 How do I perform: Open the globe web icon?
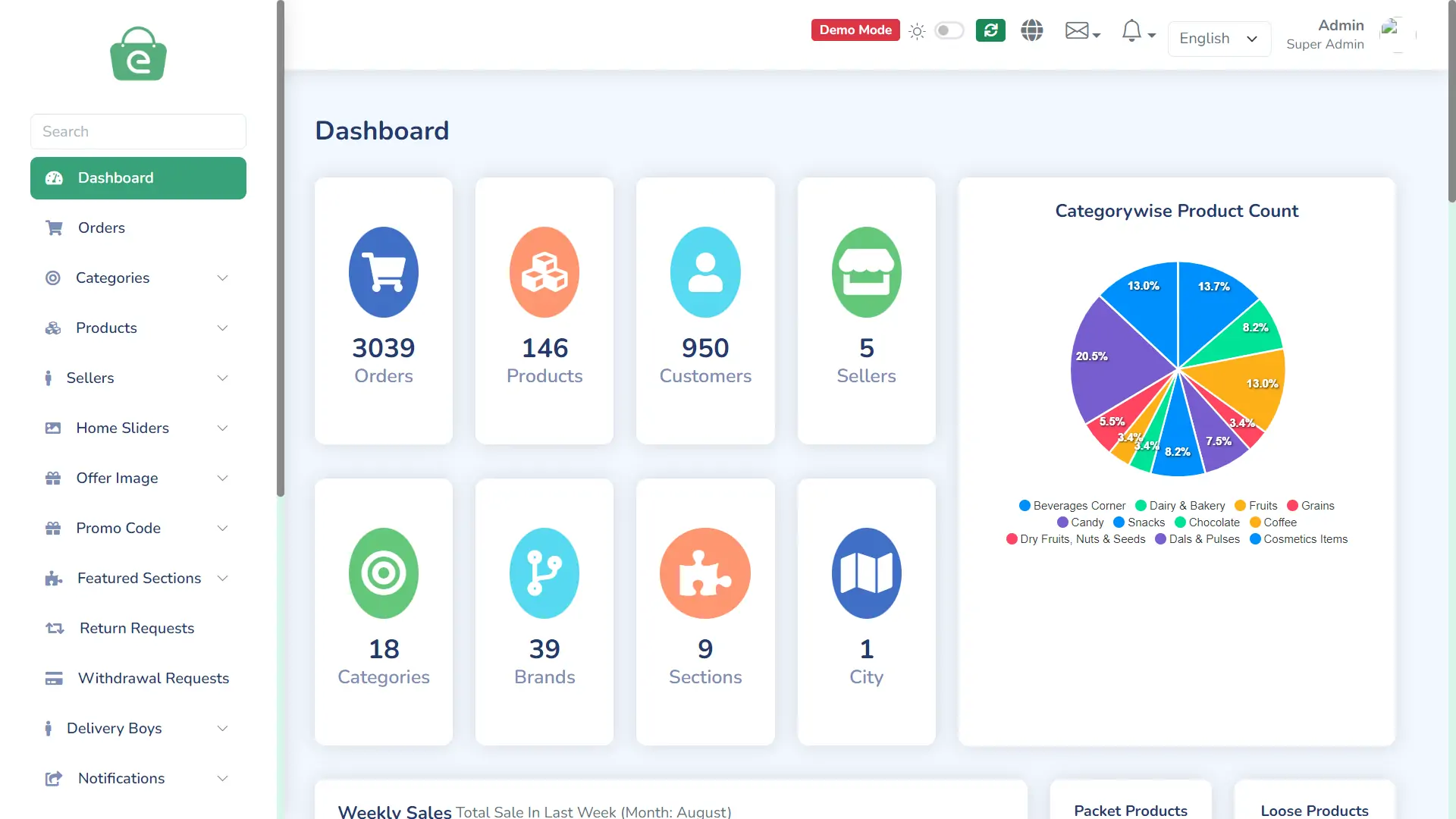click(1031, 30)
